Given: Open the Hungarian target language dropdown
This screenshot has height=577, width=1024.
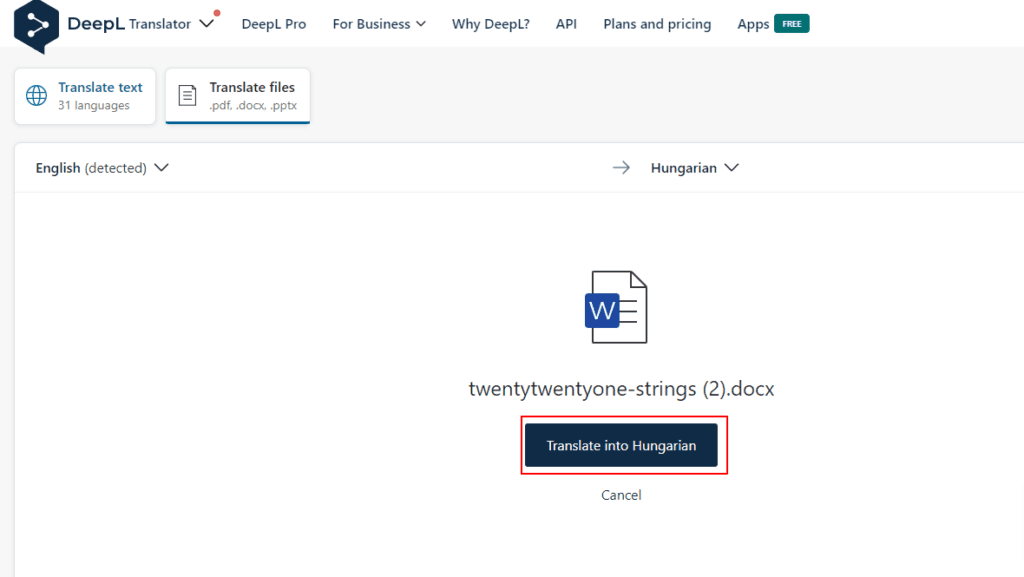Looking at the screenshot, I should point(695,168).
